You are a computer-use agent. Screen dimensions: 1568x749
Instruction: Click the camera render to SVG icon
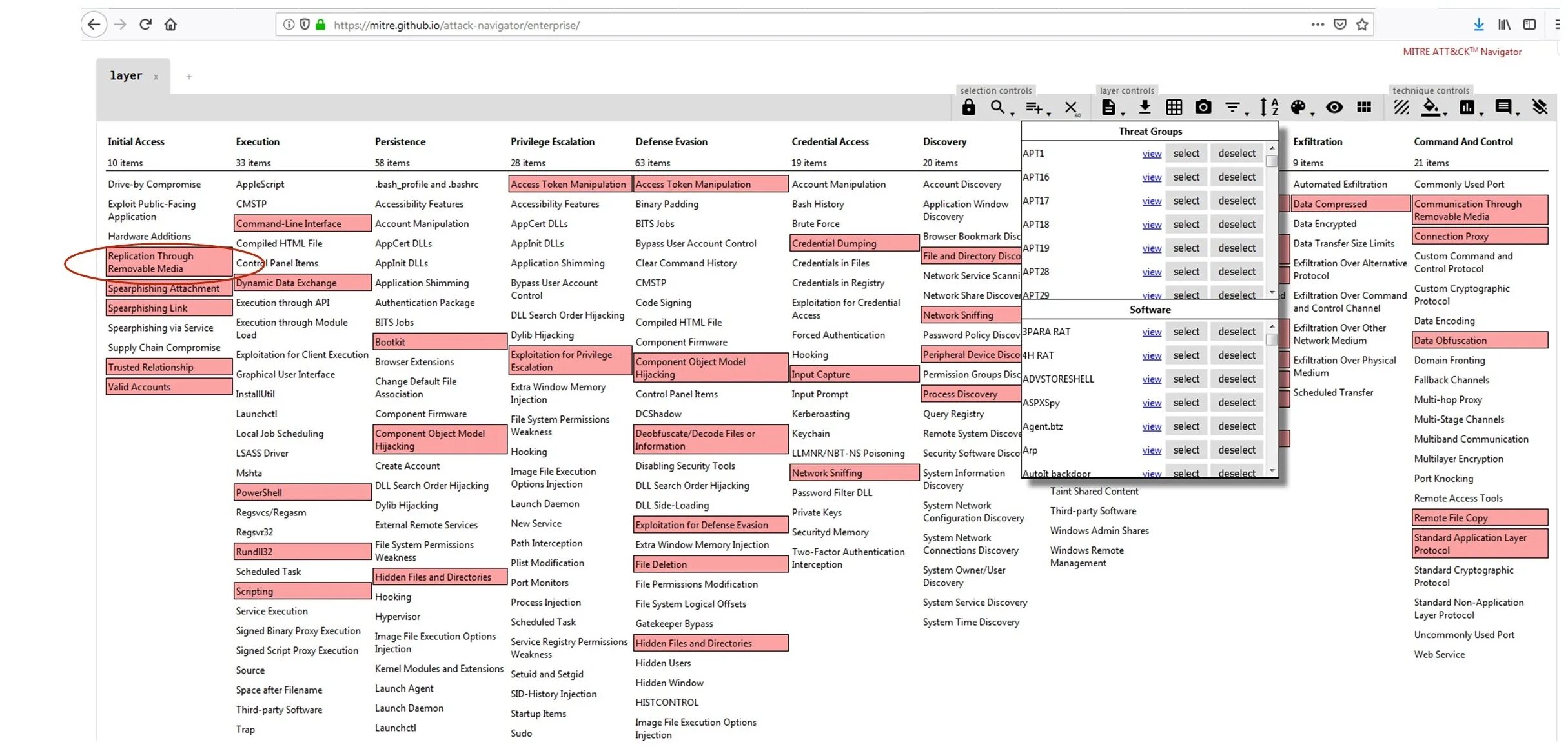1203,107
